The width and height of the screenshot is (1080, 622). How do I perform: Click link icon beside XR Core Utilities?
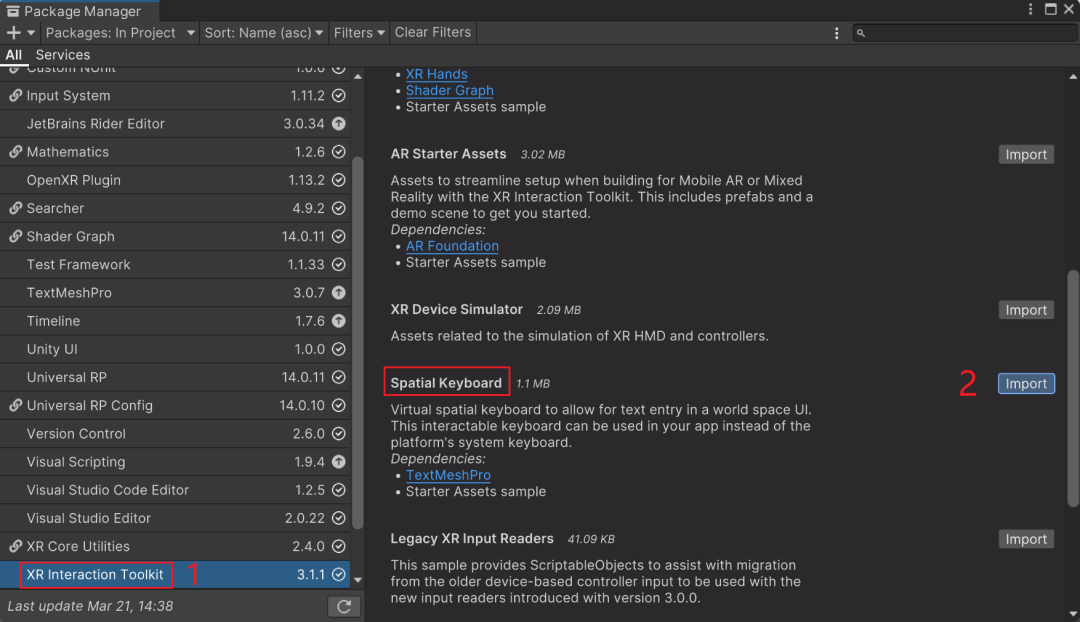(x=14, y=546)
